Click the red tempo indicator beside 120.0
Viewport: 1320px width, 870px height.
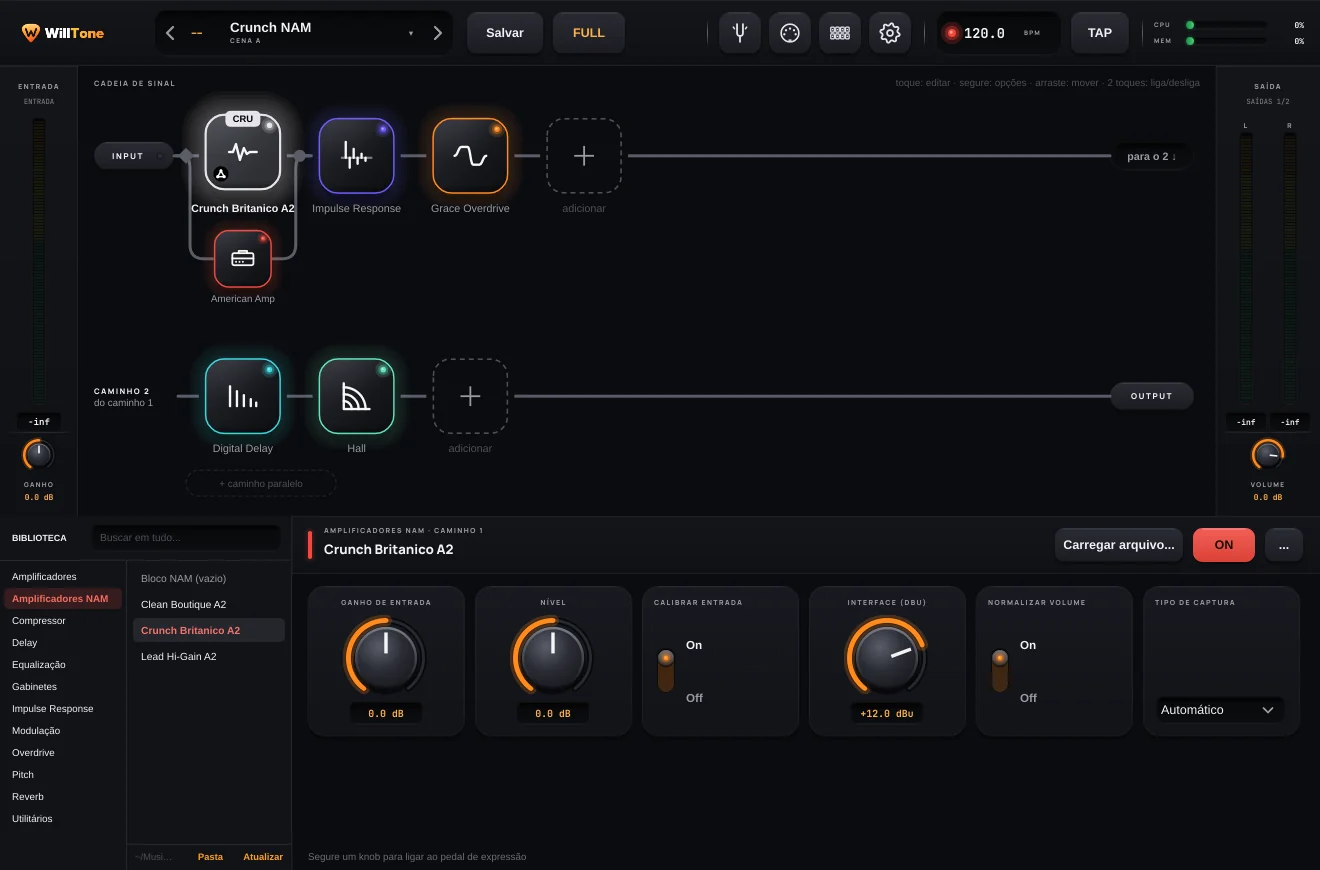click(951, 33)
